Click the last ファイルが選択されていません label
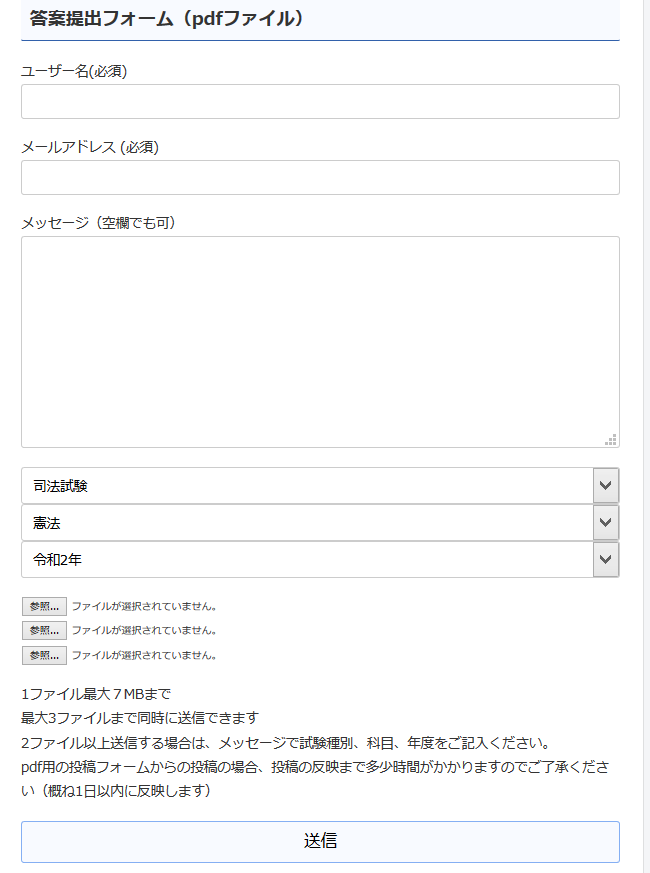This screenshot has width=650, height=873. 144,655
